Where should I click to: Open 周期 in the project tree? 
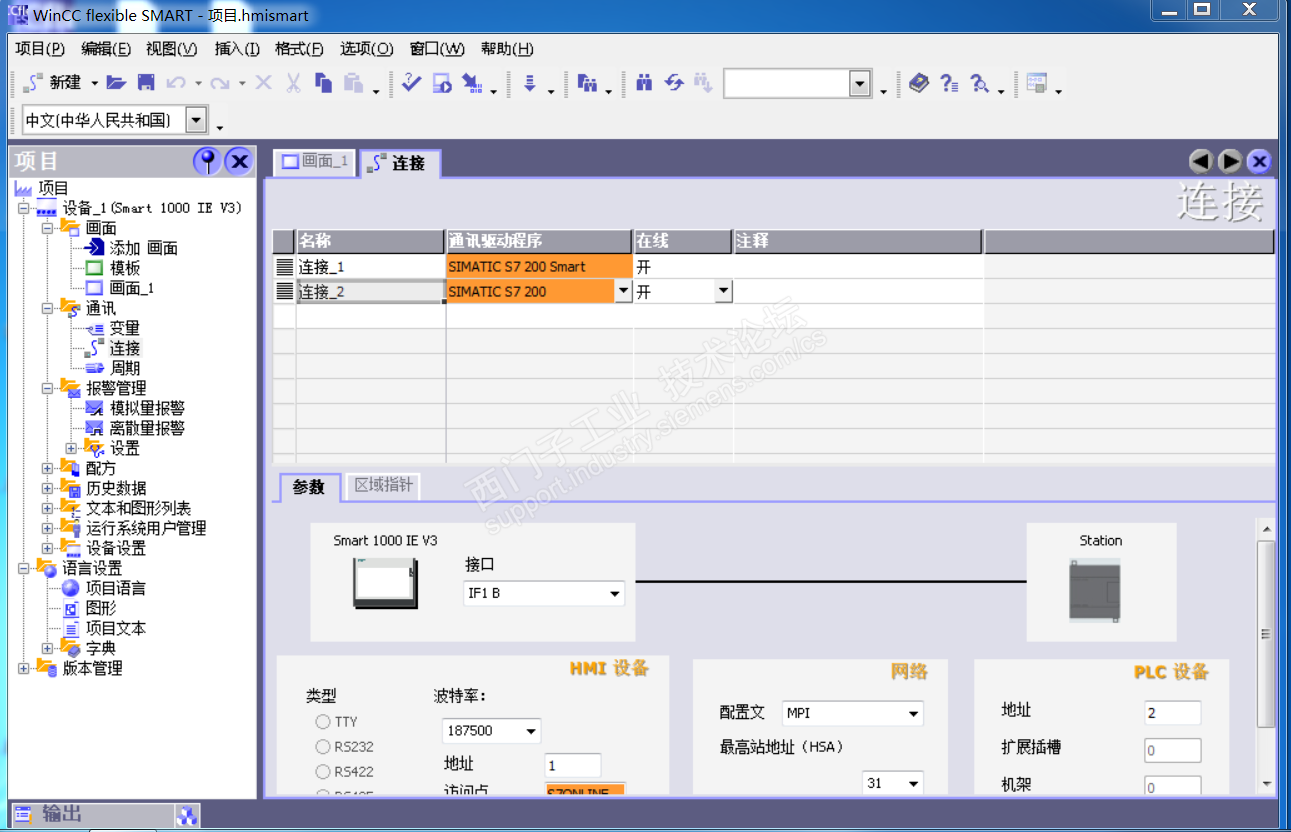[124, 368]
